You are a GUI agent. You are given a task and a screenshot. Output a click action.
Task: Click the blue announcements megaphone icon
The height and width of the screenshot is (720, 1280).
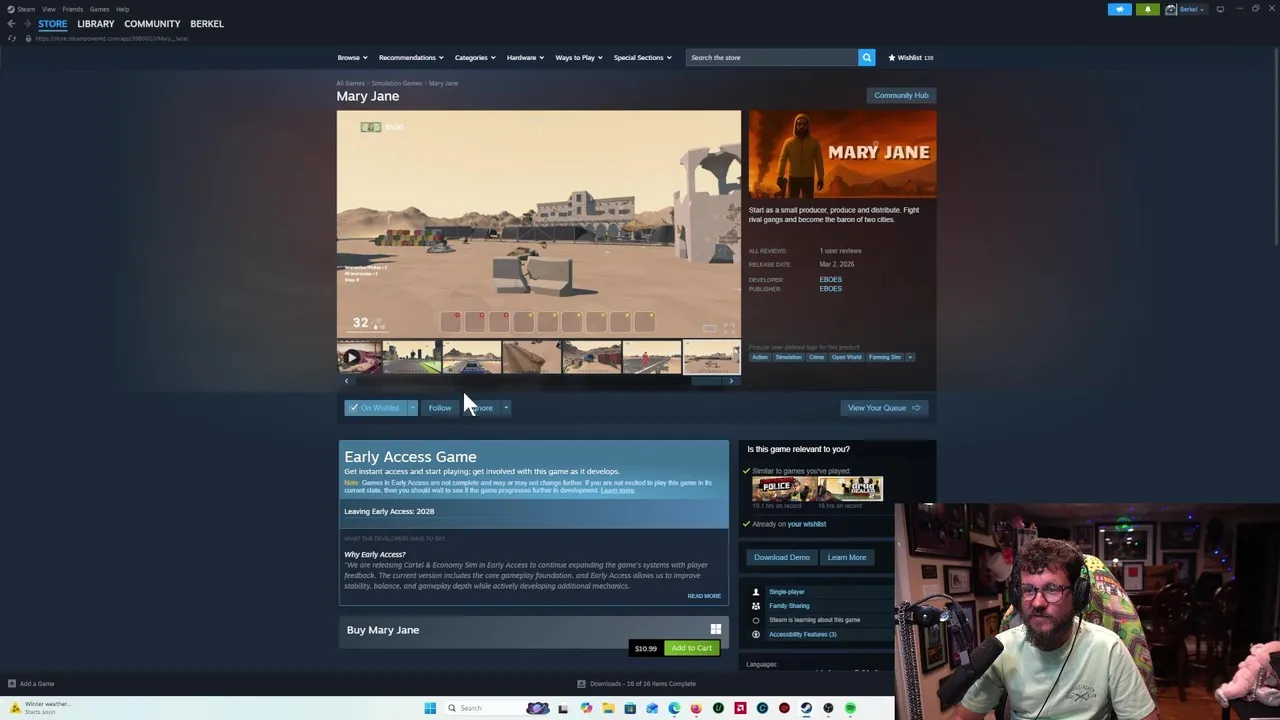[1120, 9]
